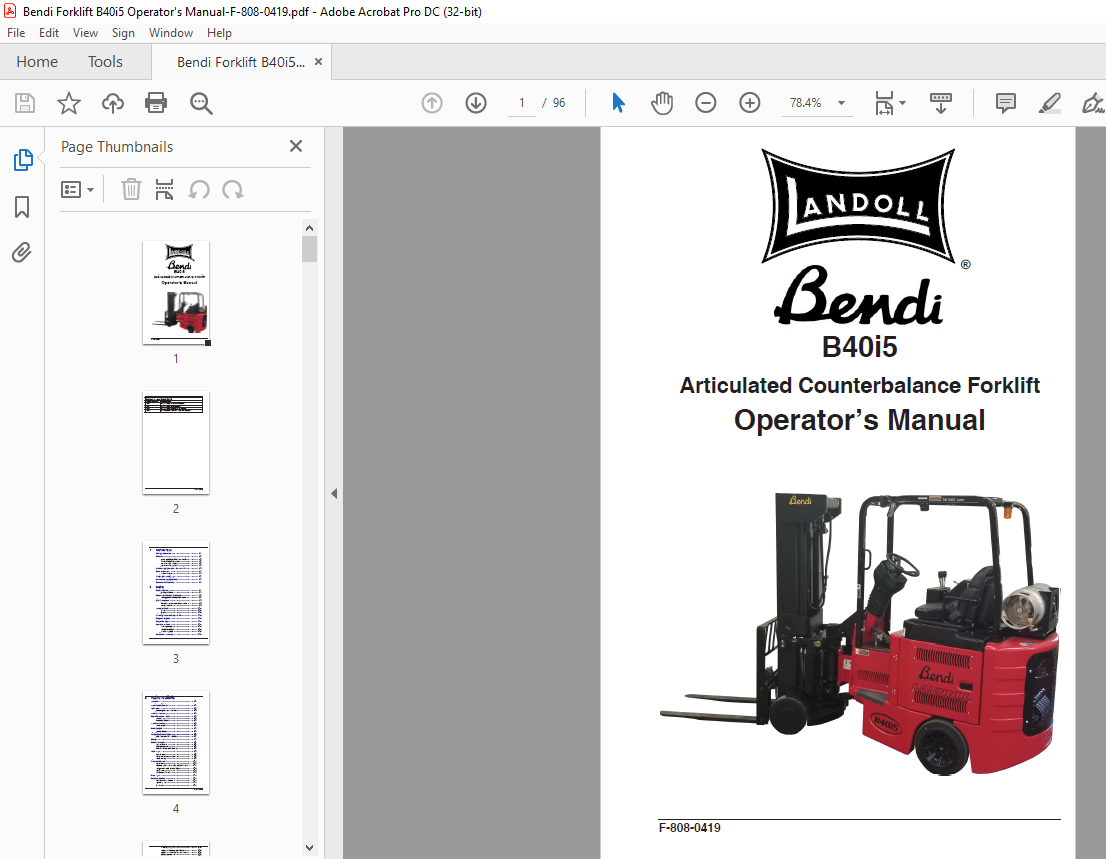Viewport: 1106px width, 859px height.
Task: Open the Bookmarks sidebar panel
Action: (x=22, y=207)
